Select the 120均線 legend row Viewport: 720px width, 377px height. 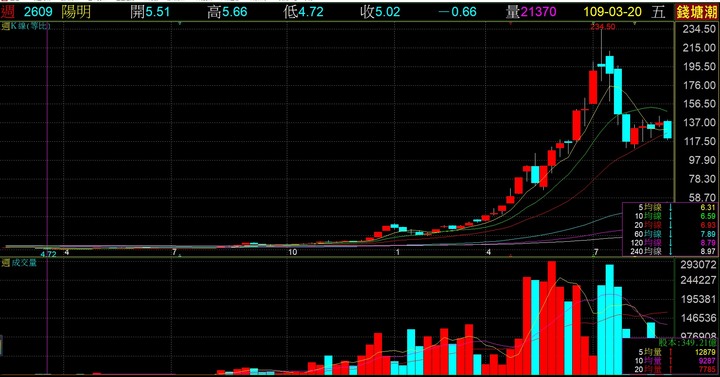pos(670,242)
